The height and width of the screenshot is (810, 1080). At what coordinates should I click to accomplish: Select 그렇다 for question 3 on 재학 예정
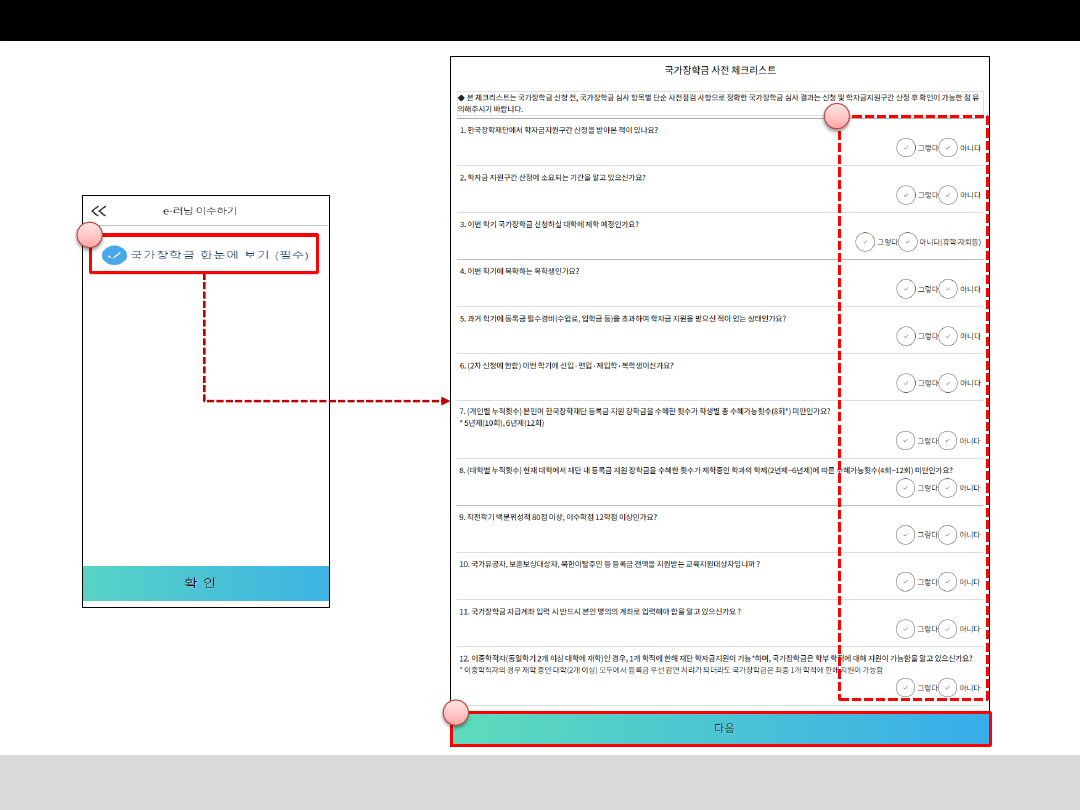[865, 242]
